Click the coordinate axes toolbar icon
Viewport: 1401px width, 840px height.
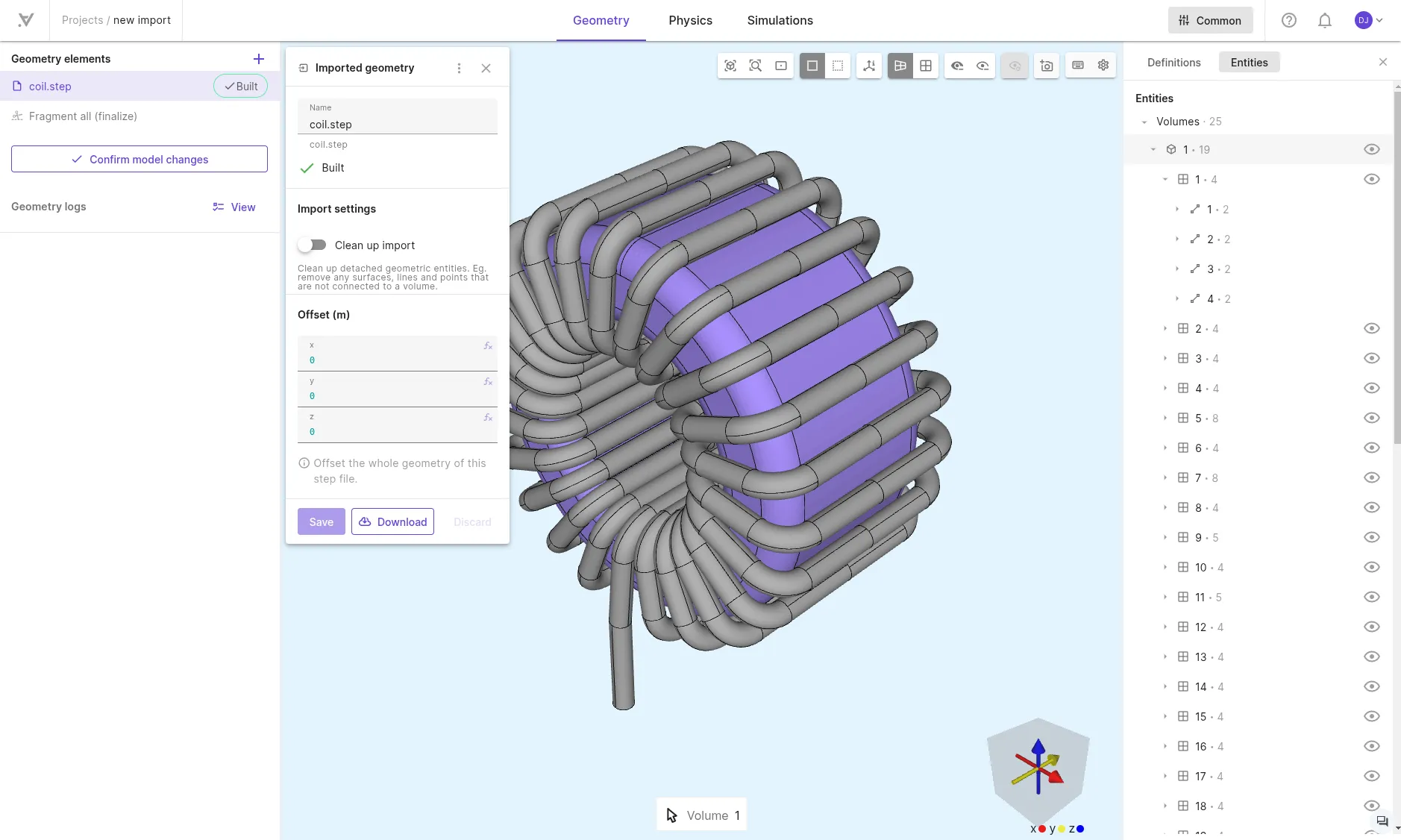point(869,66)
